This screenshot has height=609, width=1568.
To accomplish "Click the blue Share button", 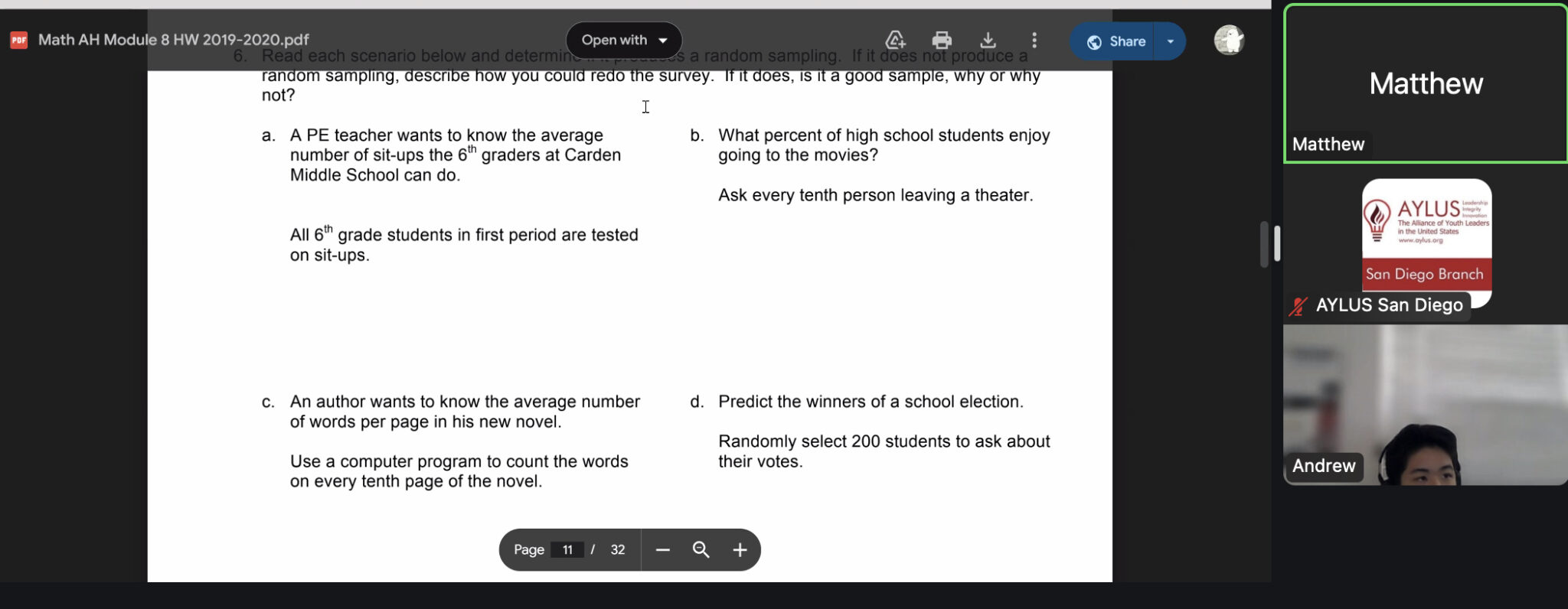I will tap(1116, 41).
